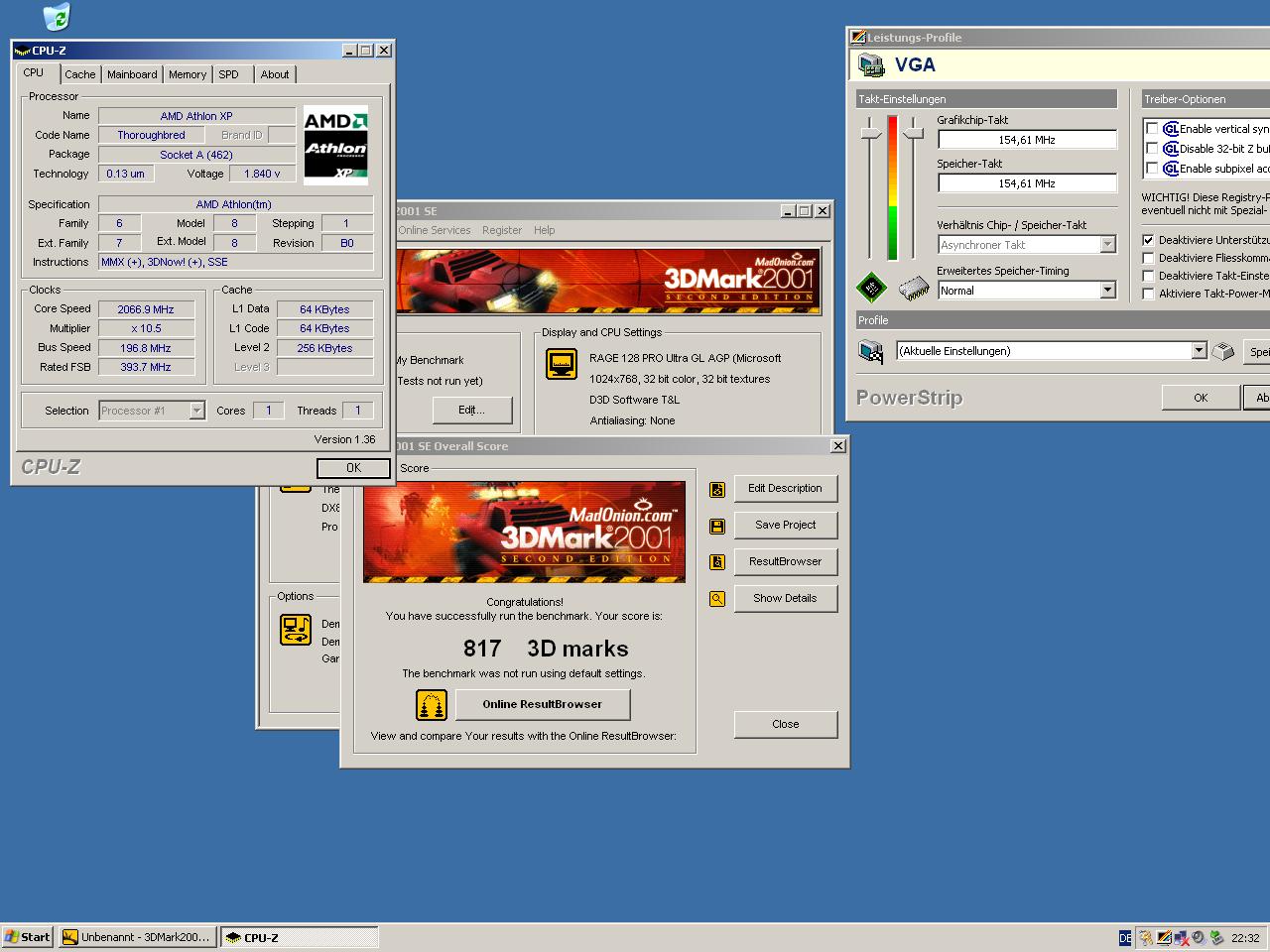Screen dimensions: 1270x952
Task: Uncheck the Deaktiviere Unterstützung checkbox
Action: click(1149, 240)
